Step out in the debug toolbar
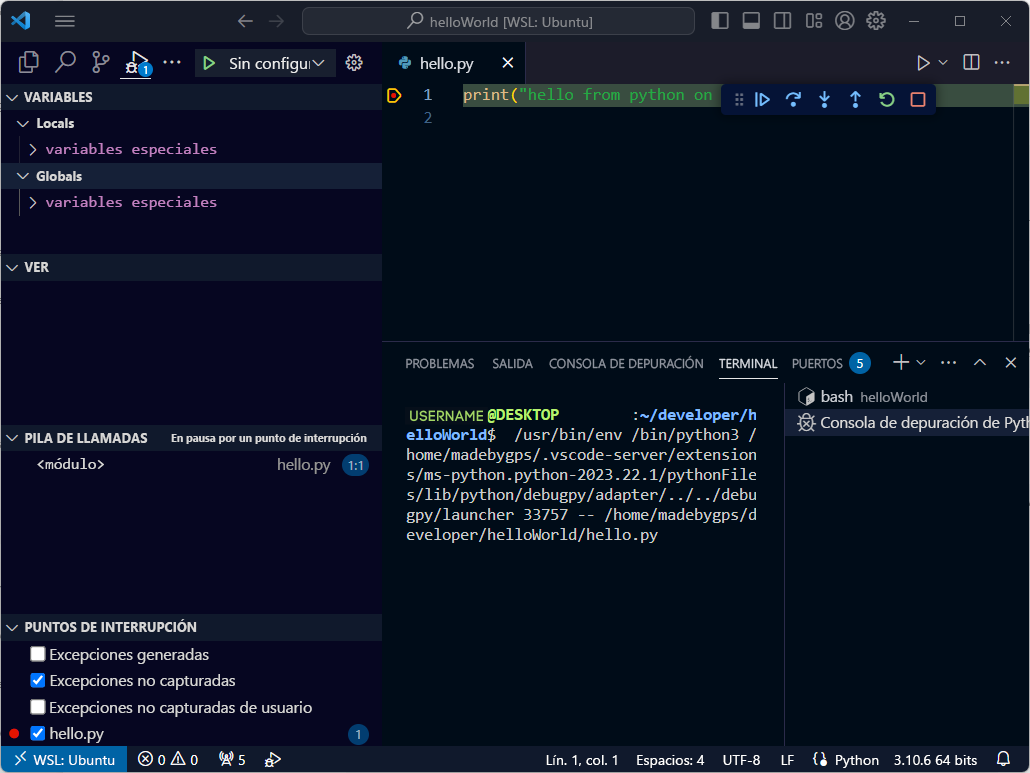Viewport: 1030px width, 773px height. coord(855,100)
